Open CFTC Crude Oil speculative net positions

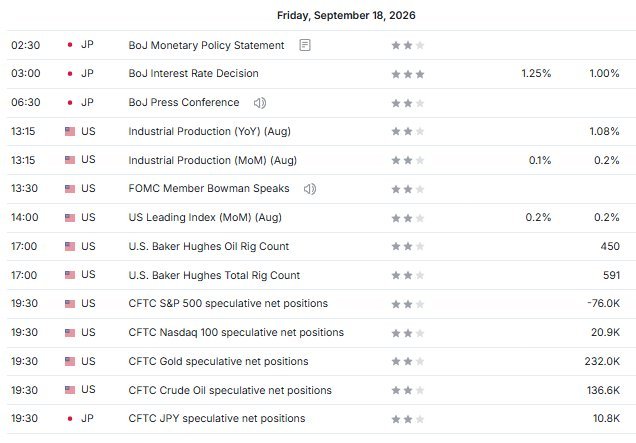(x=230, y=390)
